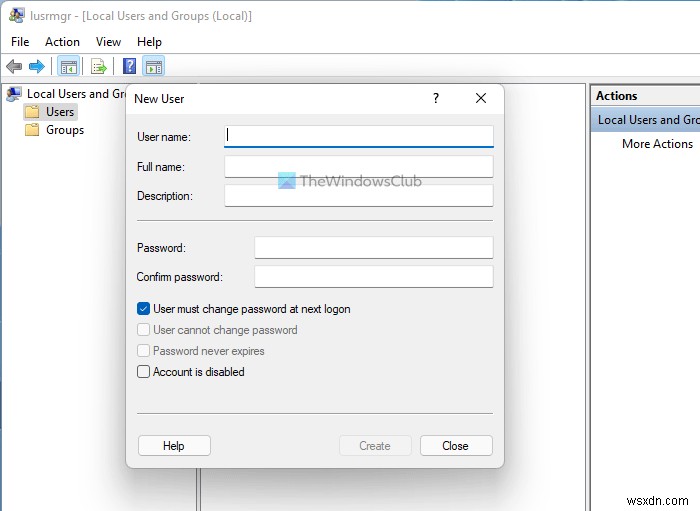Uncheck User must change password at next logon

click(x=143, y=309)
